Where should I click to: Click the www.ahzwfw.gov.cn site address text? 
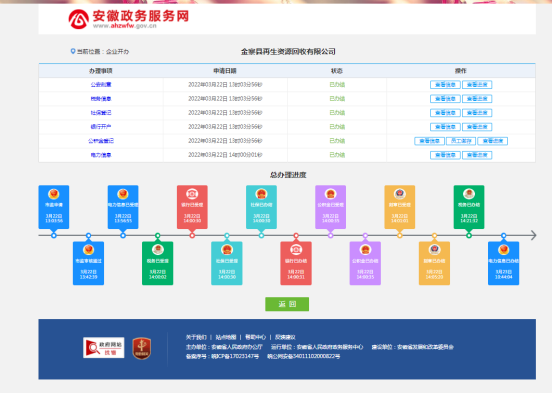click(x=124, y=26)
